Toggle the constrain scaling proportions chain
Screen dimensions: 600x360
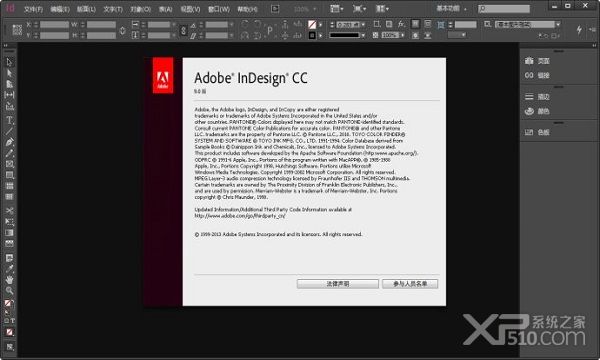tap(183, 30)
